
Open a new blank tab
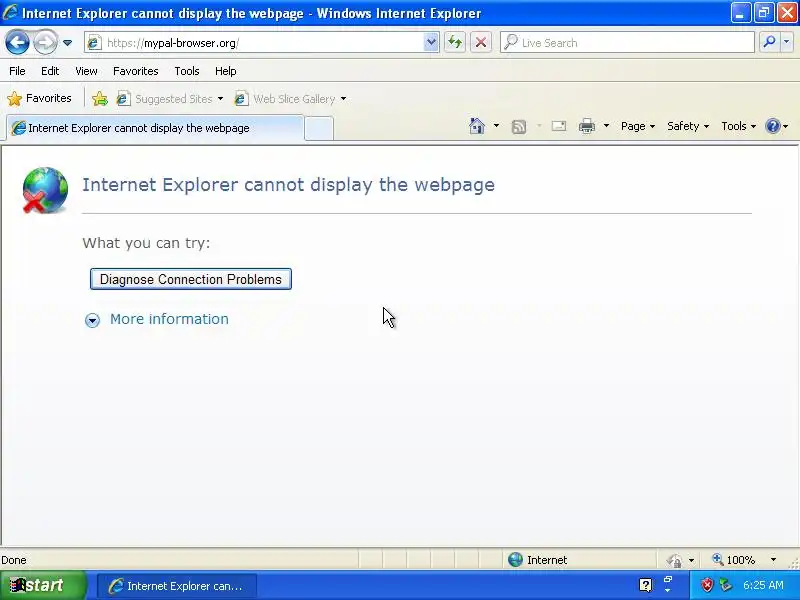[x=319, y=129]
